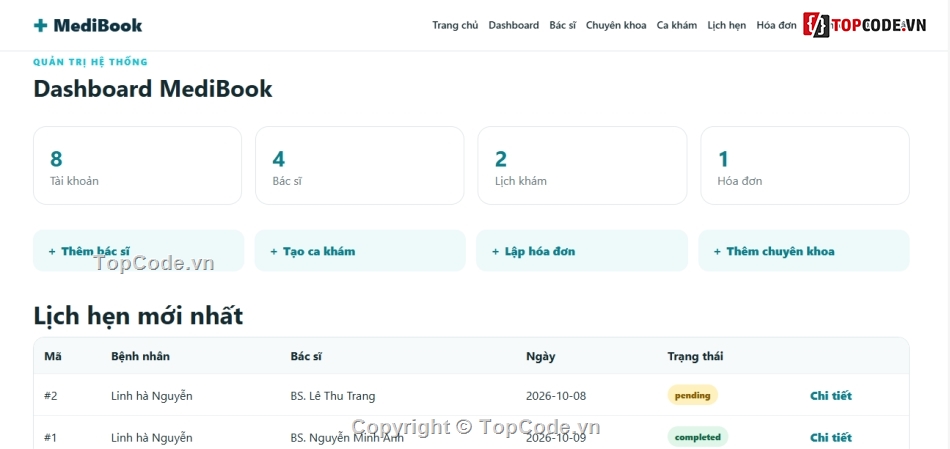Open Chi tiết for appointment #1

point(831,437)
